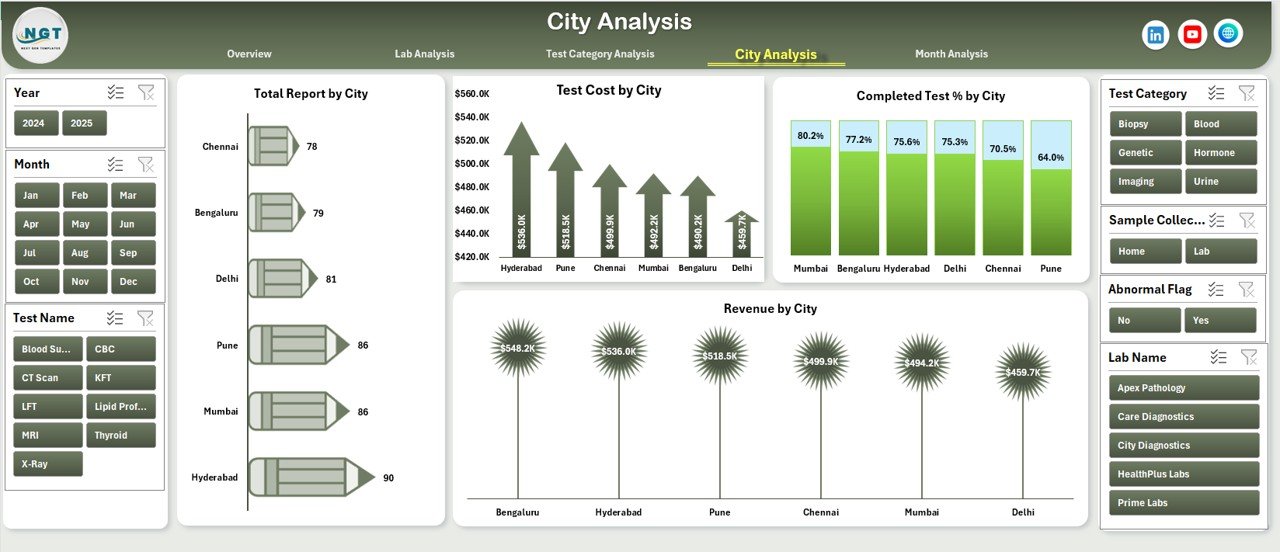Clear filter on Abnormal Flag slicer

tap(1247, 289)
